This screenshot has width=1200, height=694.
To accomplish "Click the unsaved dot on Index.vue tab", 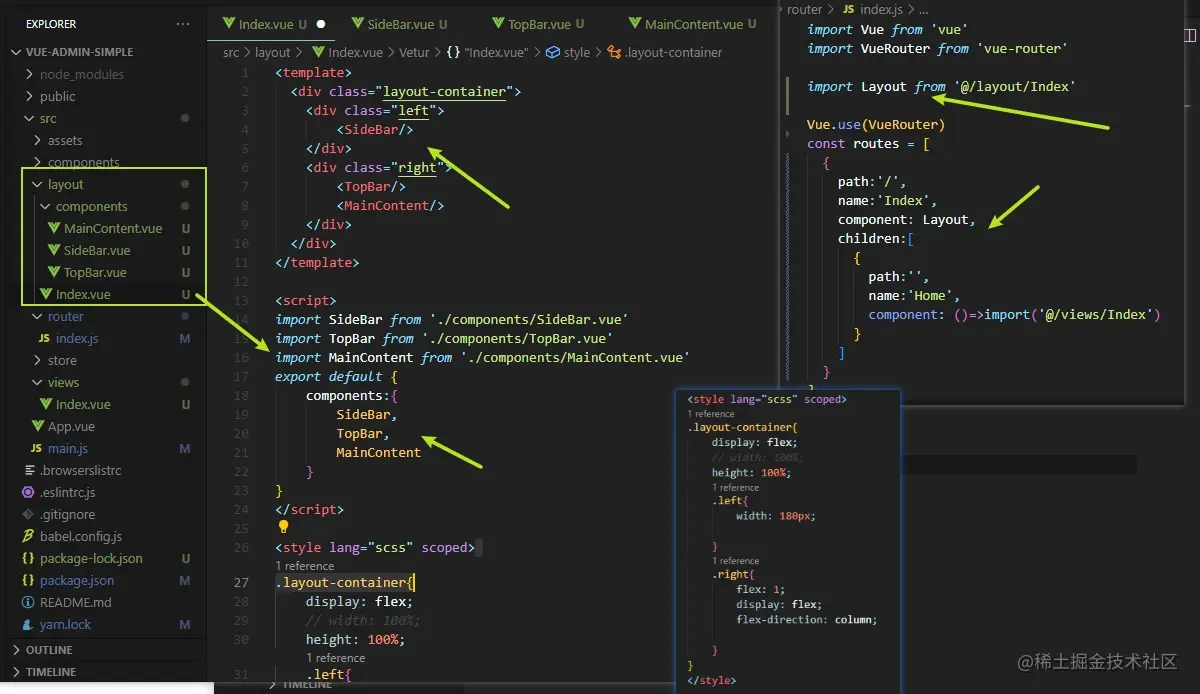I will (x=321, y=24).
